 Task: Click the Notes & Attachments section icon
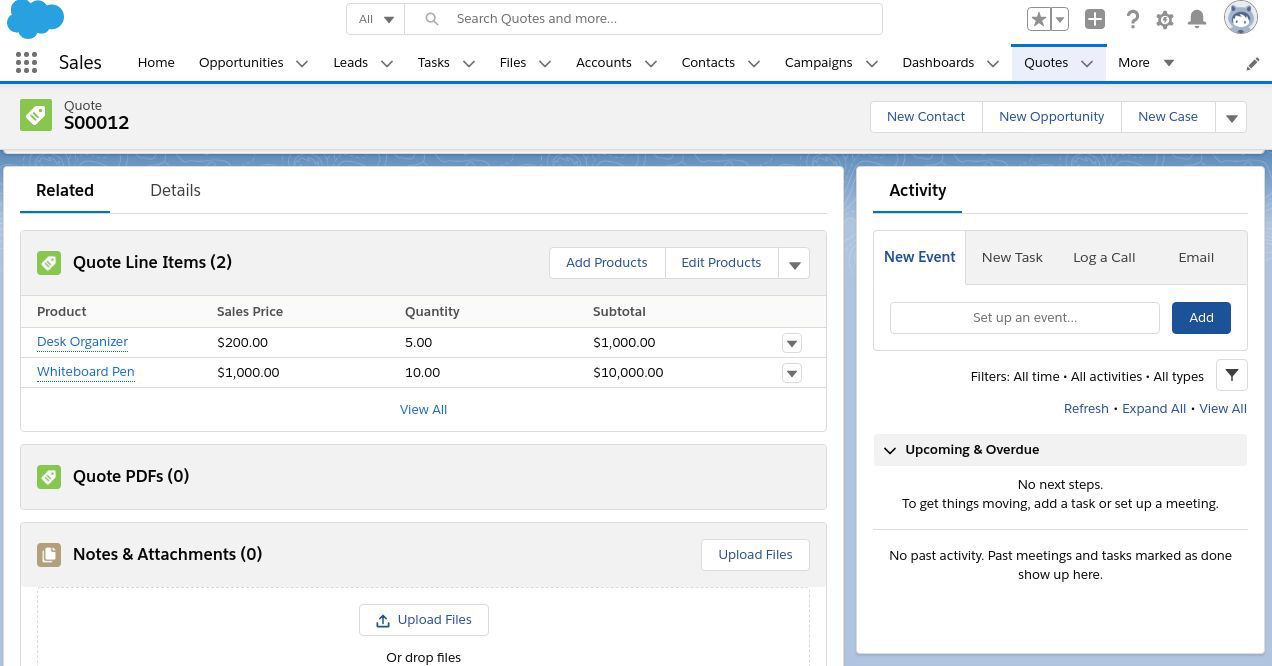49,554
